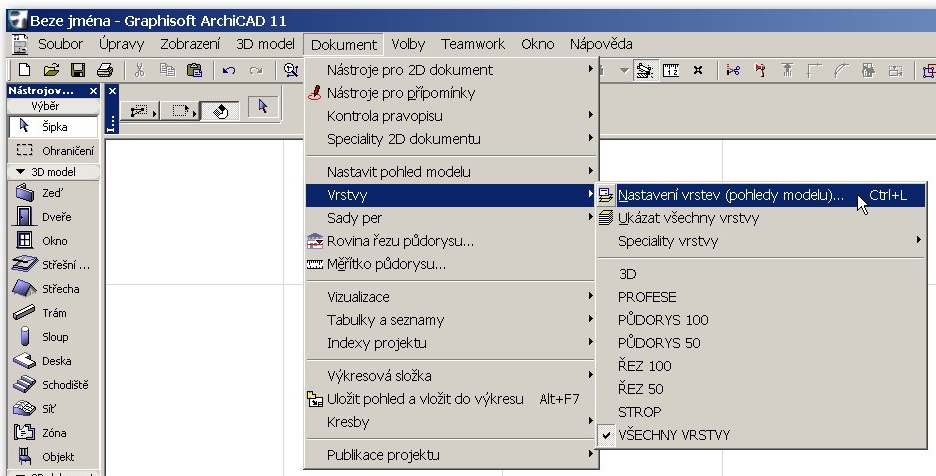Click the curved edge icon in toolbar
The width and height of the screenshot is (936, 476).
[x=841, y=70]
